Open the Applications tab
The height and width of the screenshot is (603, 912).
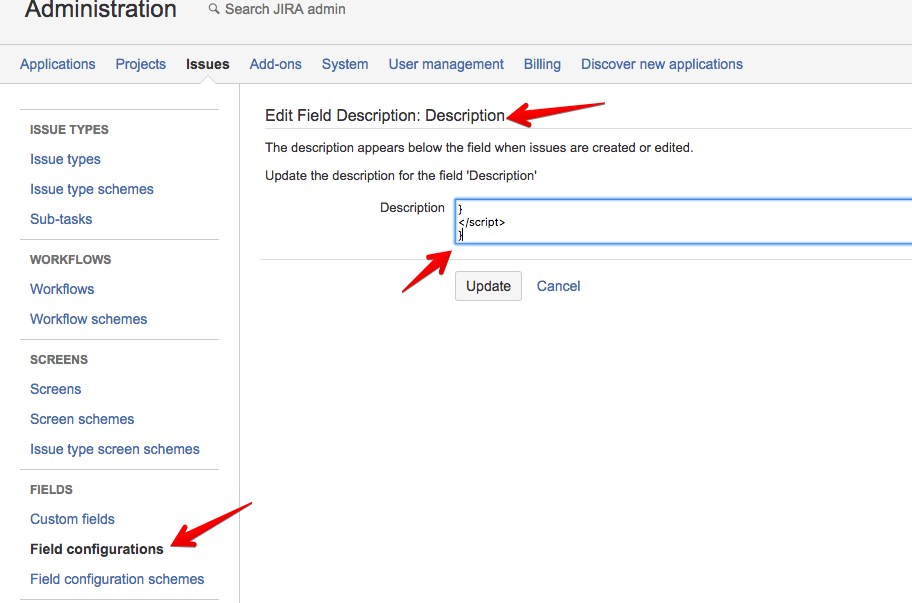tap(58, 64)
